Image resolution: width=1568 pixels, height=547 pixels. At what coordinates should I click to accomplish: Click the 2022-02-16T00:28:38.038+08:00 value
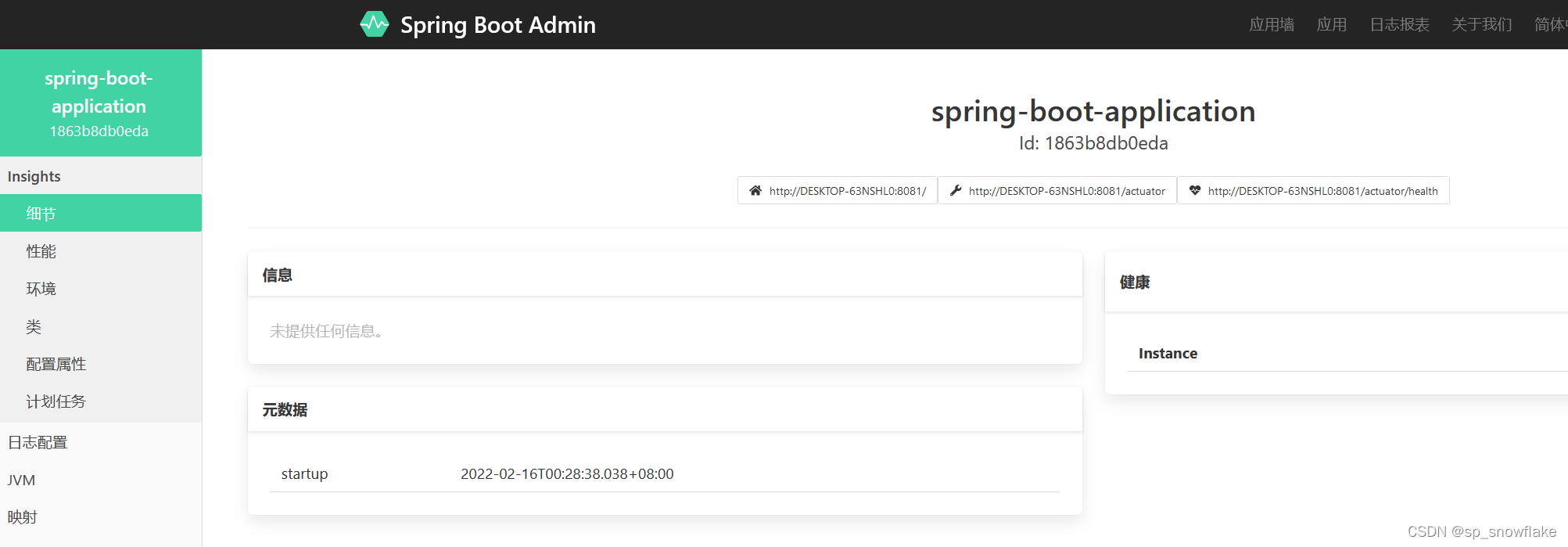coord(567,473)
